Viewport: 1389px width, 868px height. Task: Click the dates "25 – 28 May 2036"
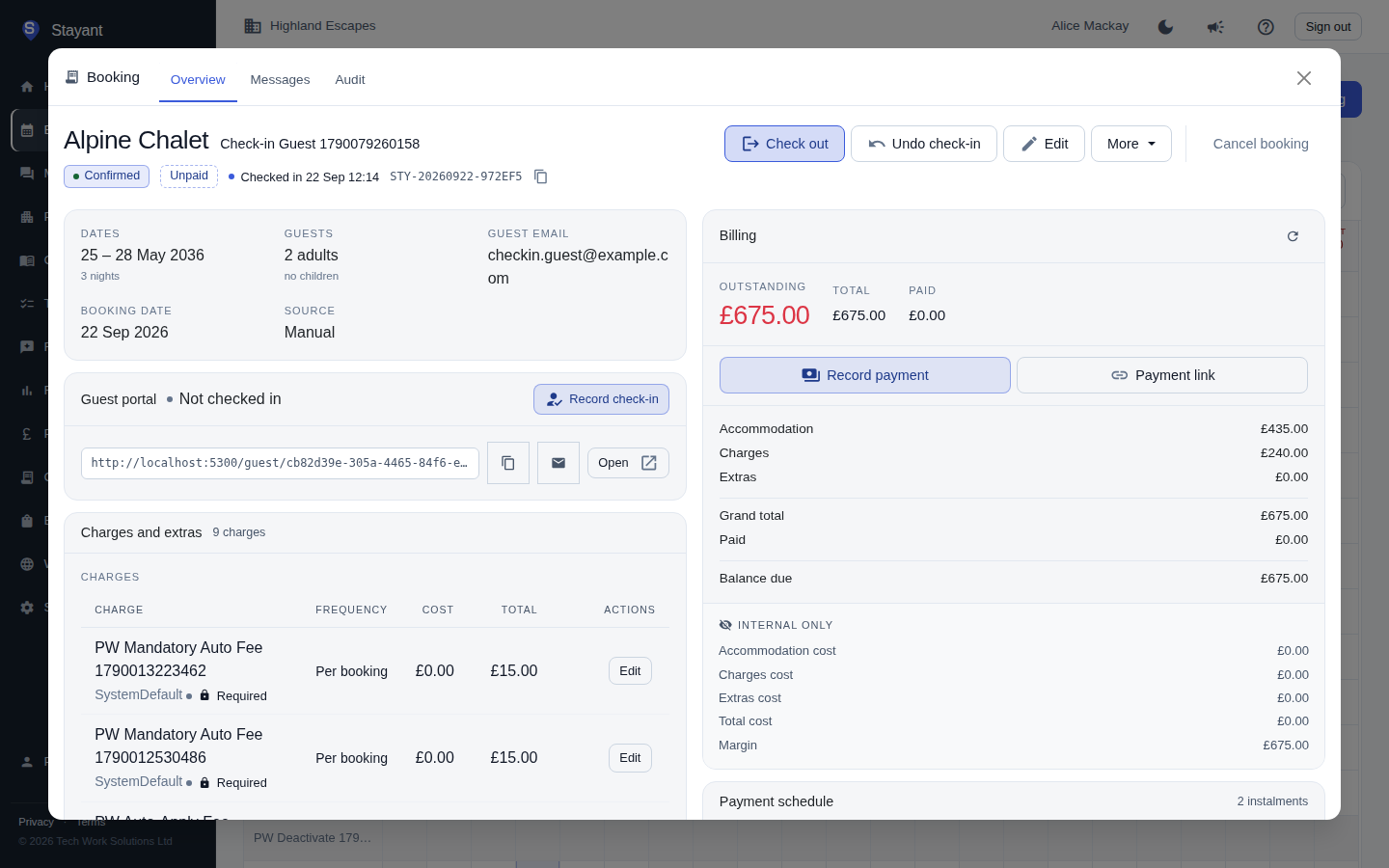click(x=143, y=256)
